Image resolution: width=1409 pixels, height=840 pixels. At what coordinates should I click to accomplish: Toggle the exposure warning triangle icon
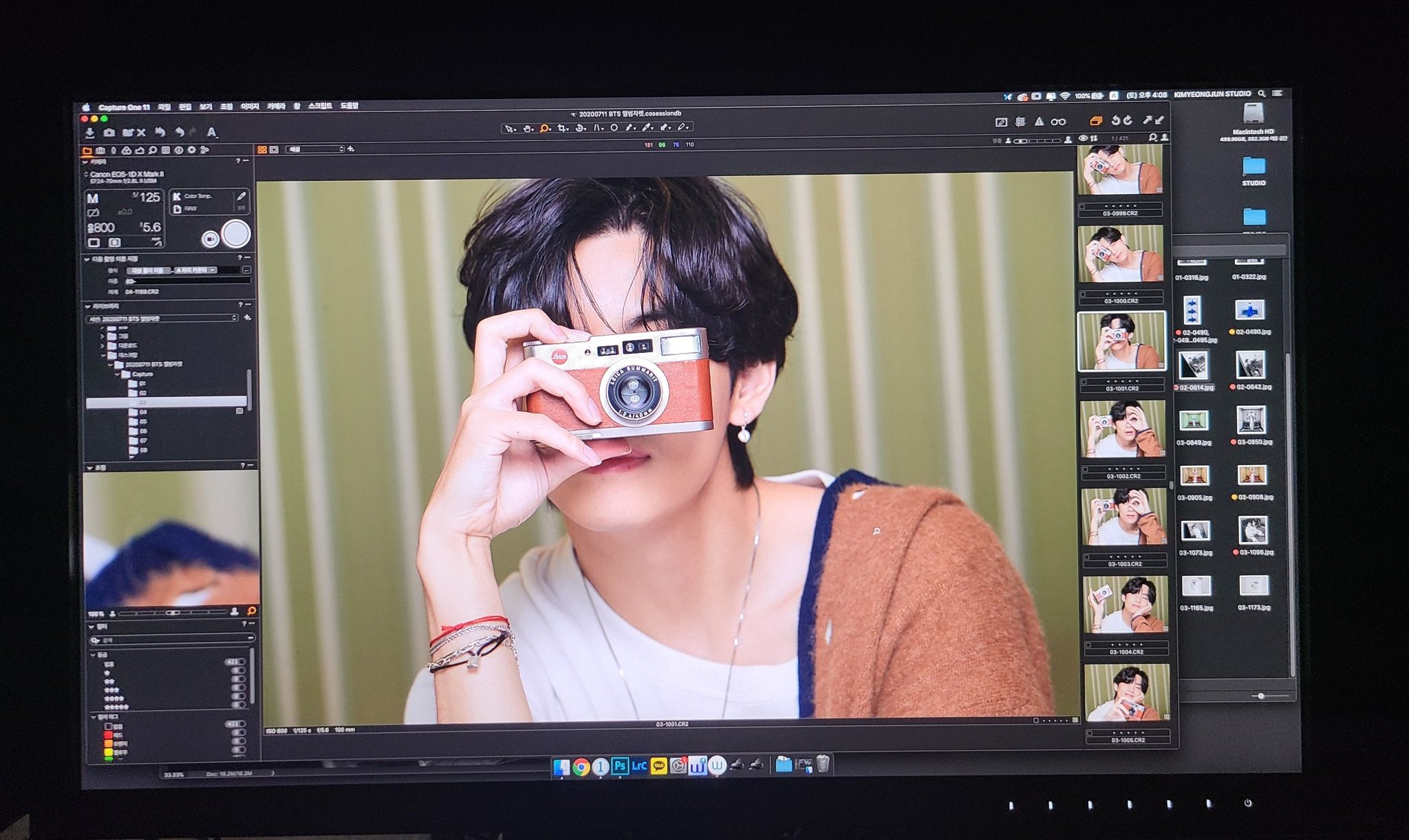click(x=1039, y=122)
